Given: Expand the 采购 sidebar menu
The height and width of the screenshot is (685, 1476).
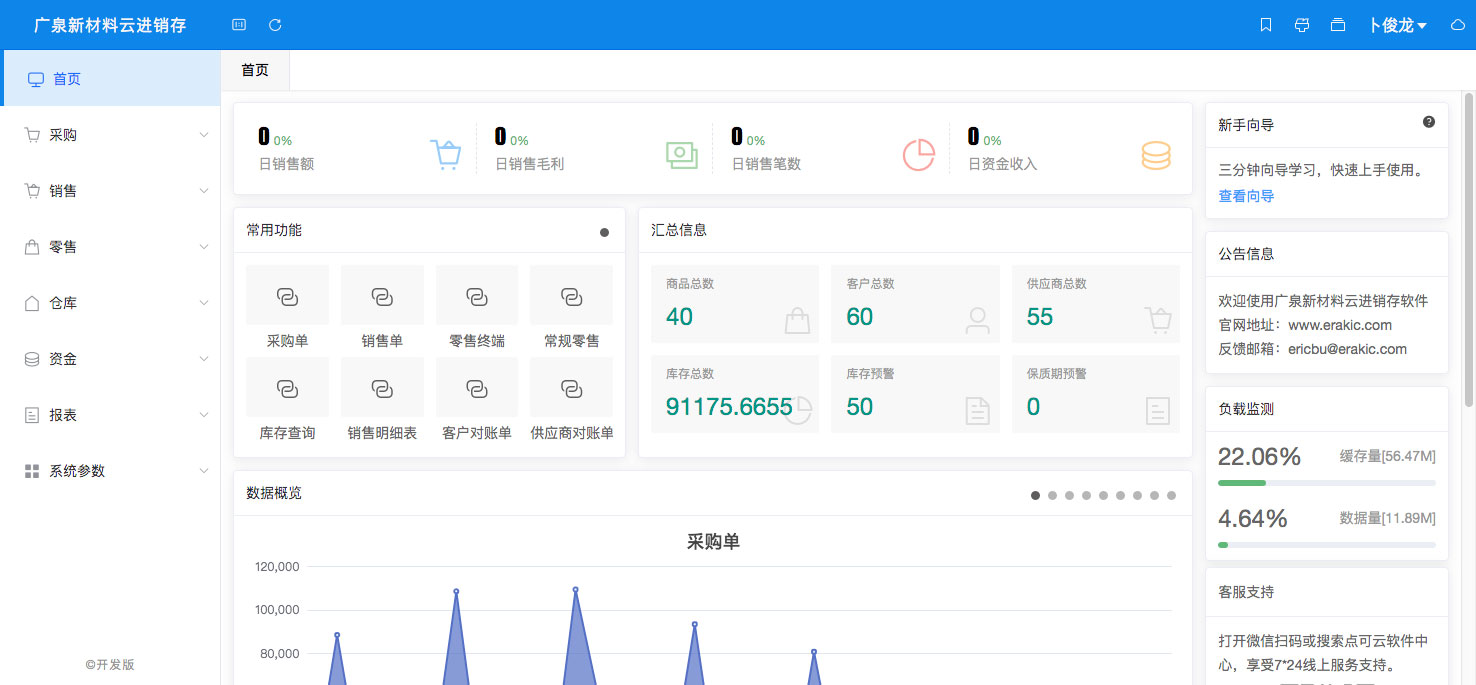Looking at the screenshot, I should pos(110,135).
